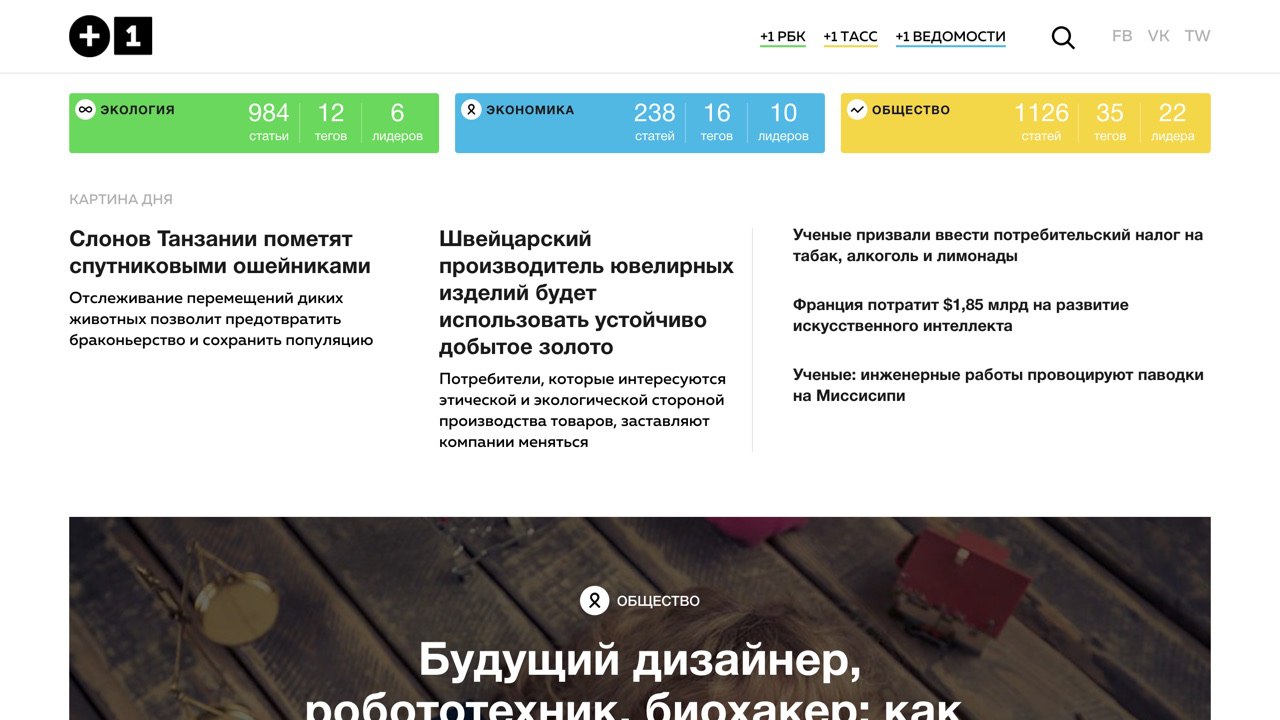Viewport: 1280px width, 720px height.
Task: Open article on Swiss jewelry maker's sustainable gold
Action: coord(587,293)
